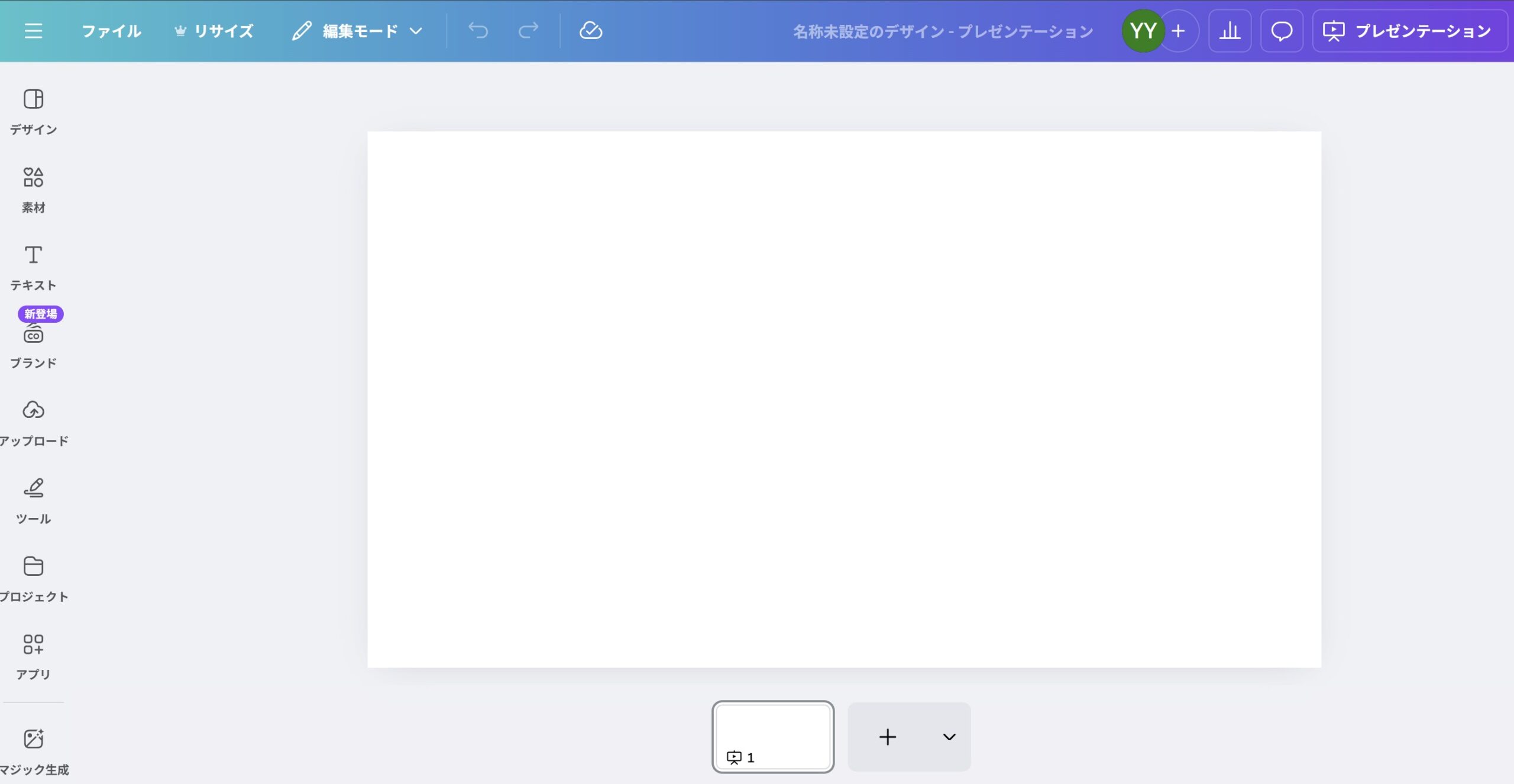
Task: Add a new page with plus button
Action: (x=887, y=737)
